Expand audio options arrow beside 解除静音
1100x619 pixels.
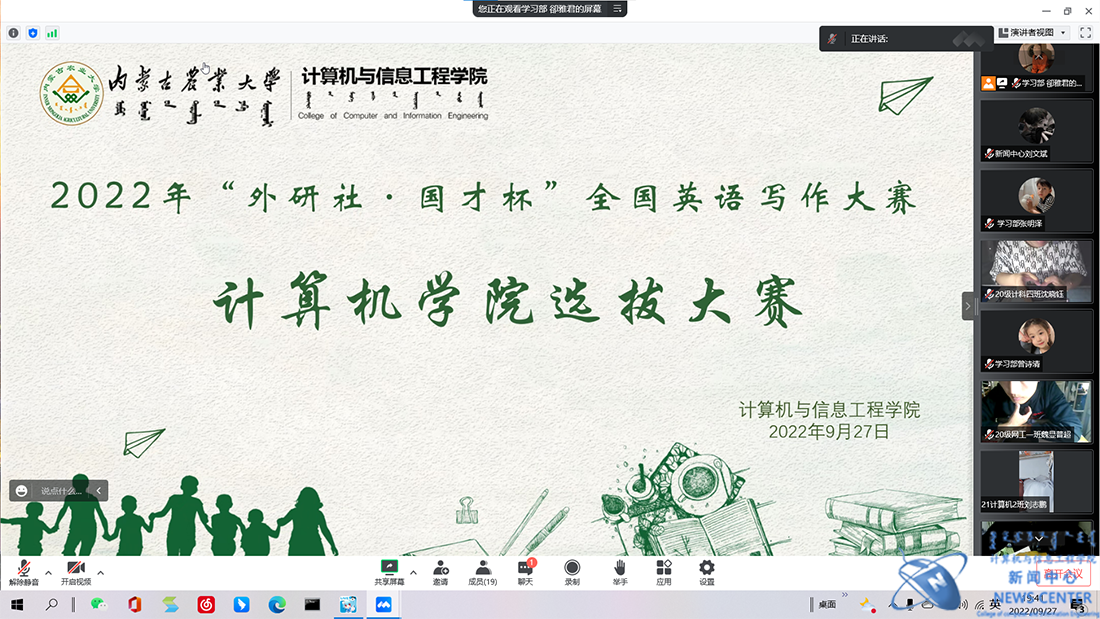coord(48,573)
